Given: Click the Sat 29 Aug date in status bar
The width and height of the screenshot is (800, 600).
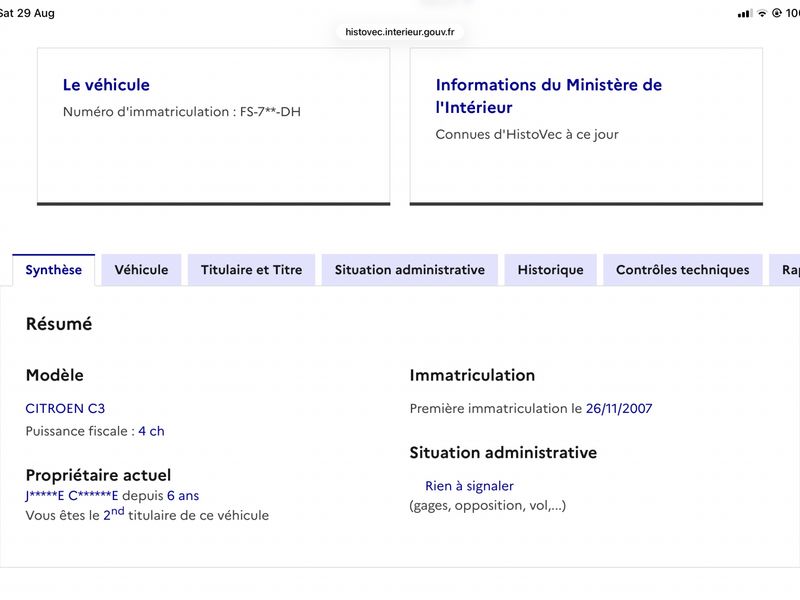Looking at the screenshot, I should (x=27, y=13).
